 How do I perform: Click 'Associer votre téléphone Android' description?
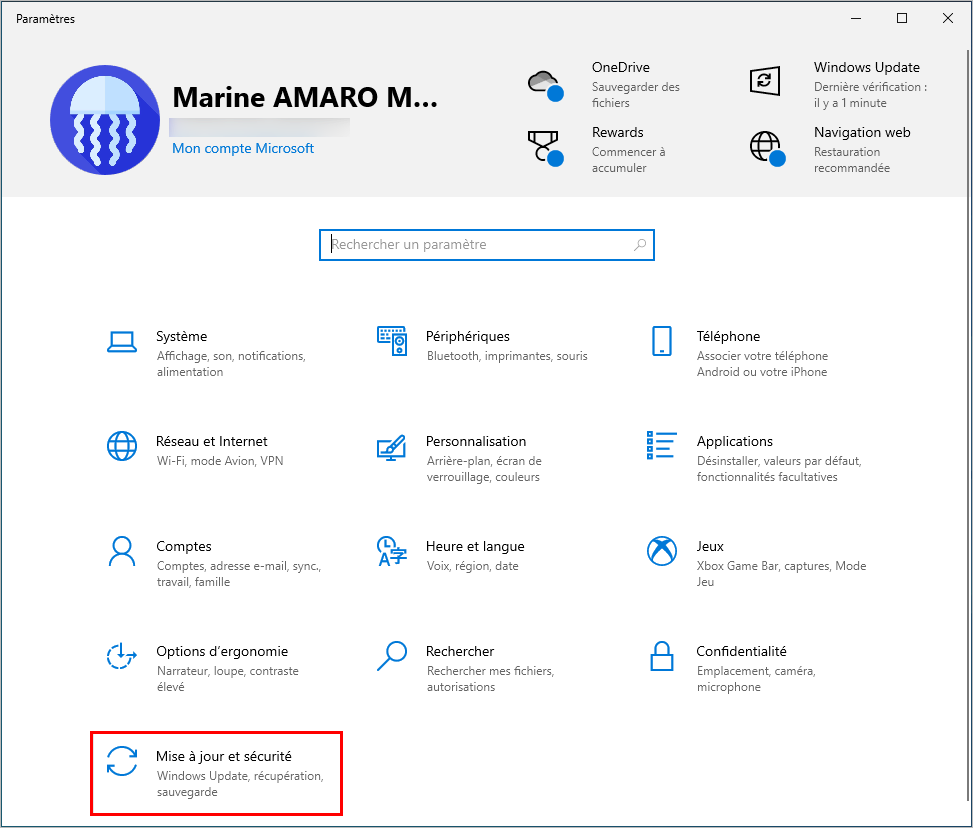point(762,364)
